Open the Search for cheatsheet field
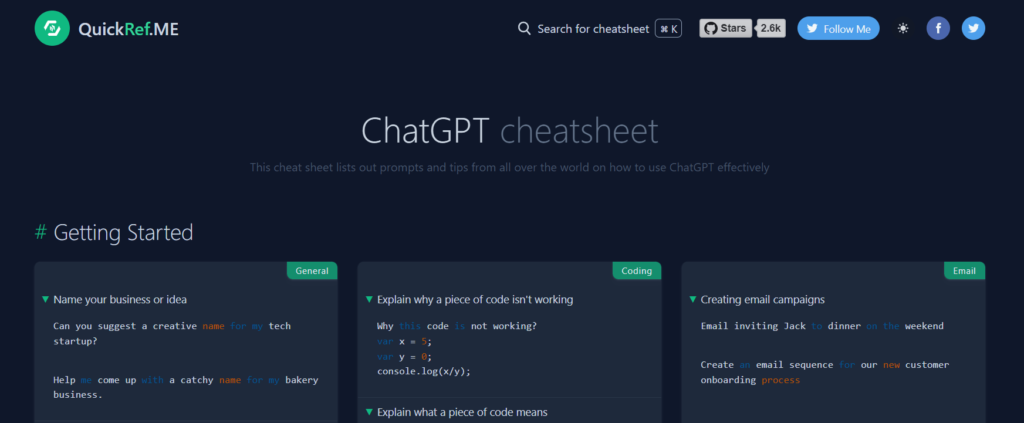1024x423 pixels. point(599,29)
